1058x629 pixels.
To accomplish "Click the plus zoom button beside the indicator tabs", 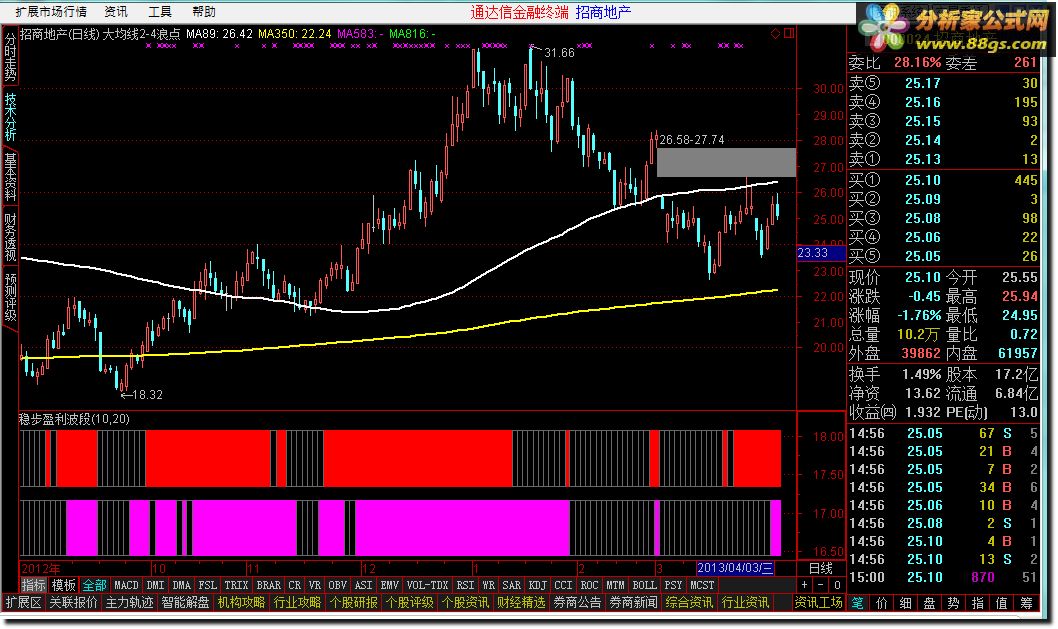I will (x=804, y=585).
